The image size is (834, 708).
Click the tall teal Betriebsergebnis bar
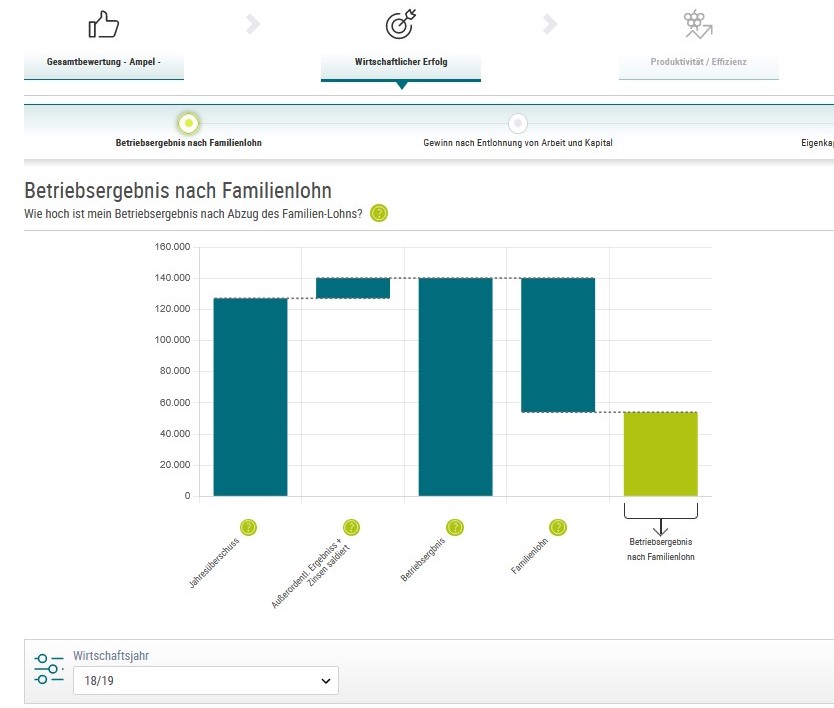(x=455, y=387)
